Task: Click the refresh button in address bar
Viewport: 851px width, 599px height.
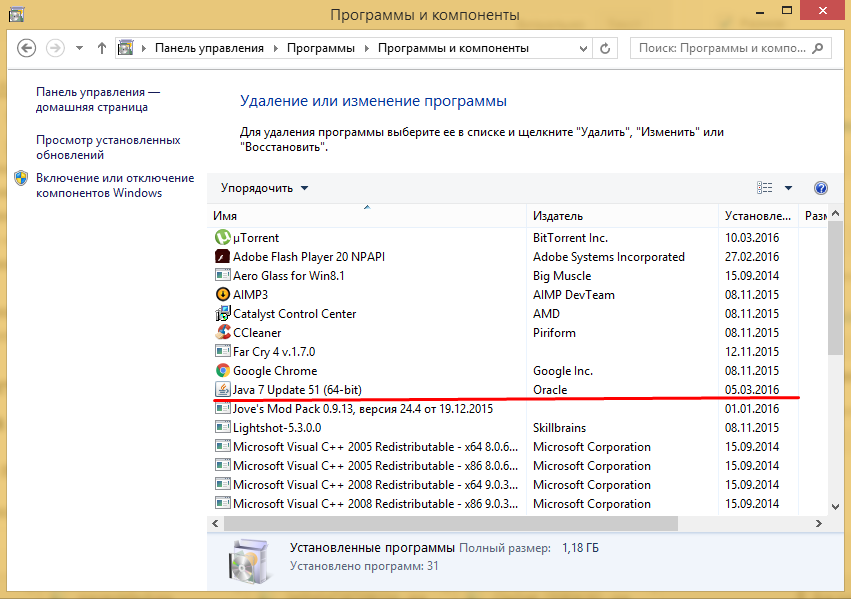Action: click(x=606, y=48)
